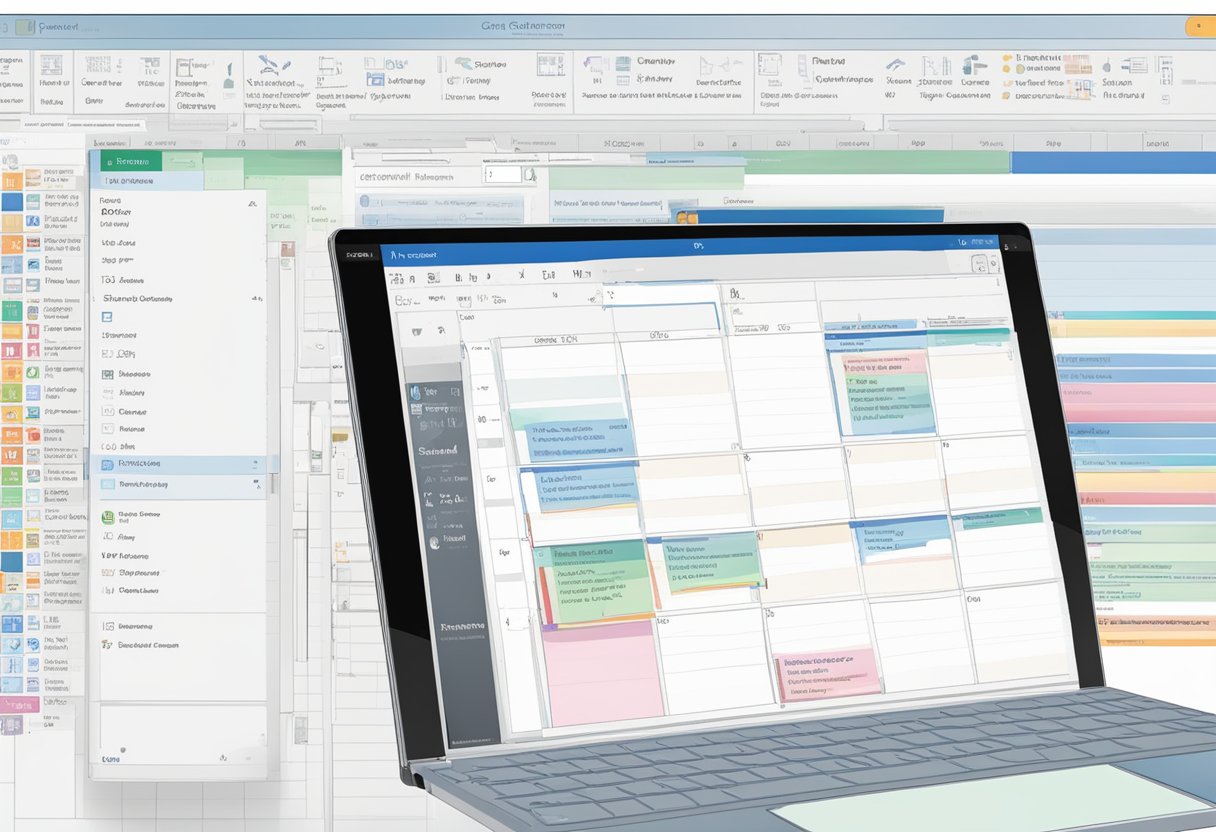
Task: Click round icon near bottom of dark sidebar
Action: tap(434, 541)
